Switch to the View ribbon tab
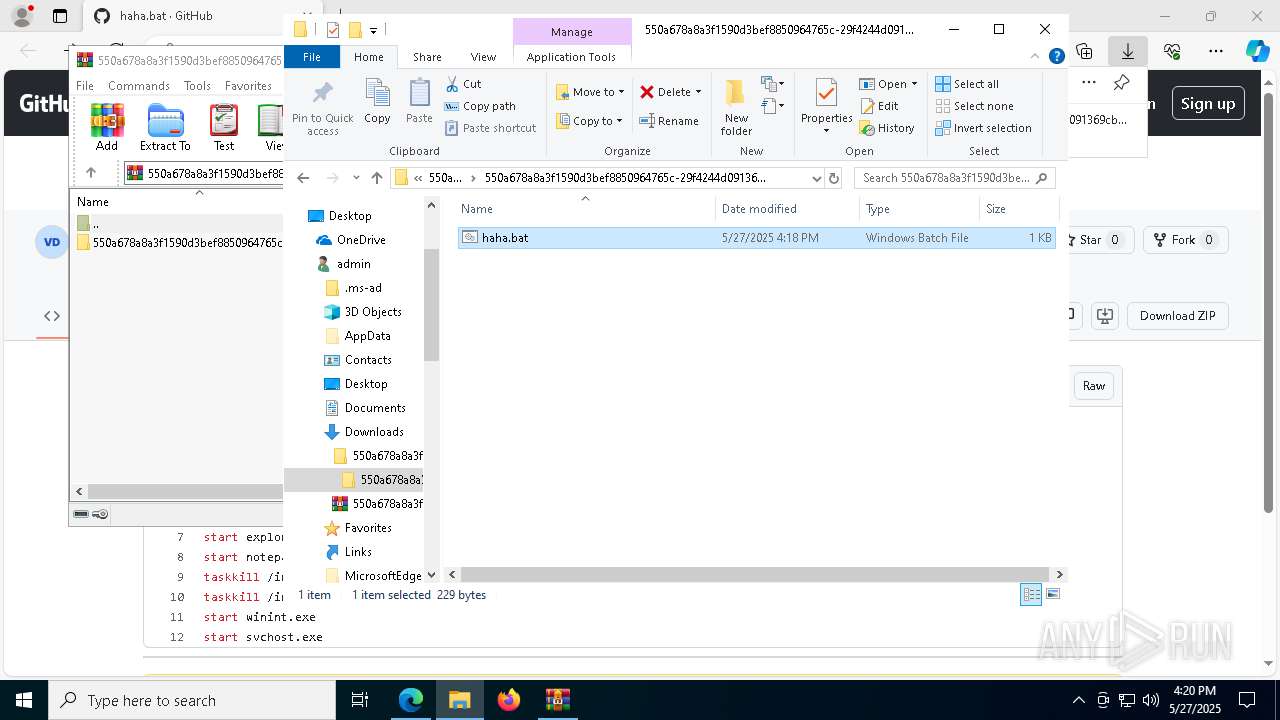This screenshot has height=720, width=1280. pyautogui.click(x=483, y=57)
